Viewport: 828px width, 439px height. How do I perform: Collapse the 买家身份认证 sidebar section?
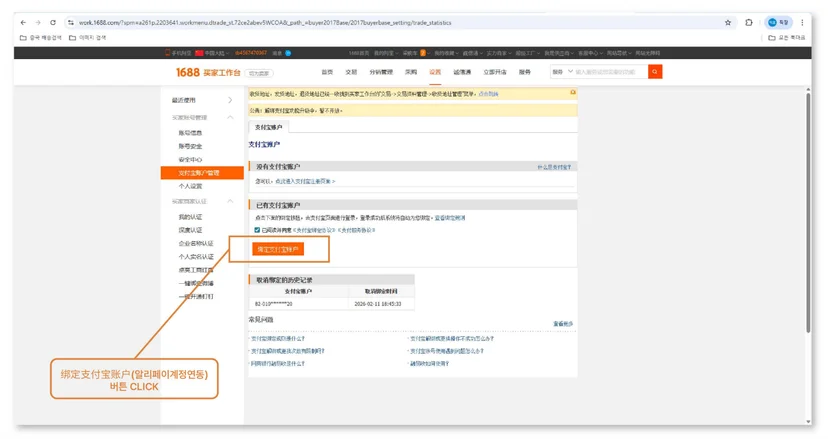[x=230, y=201]
